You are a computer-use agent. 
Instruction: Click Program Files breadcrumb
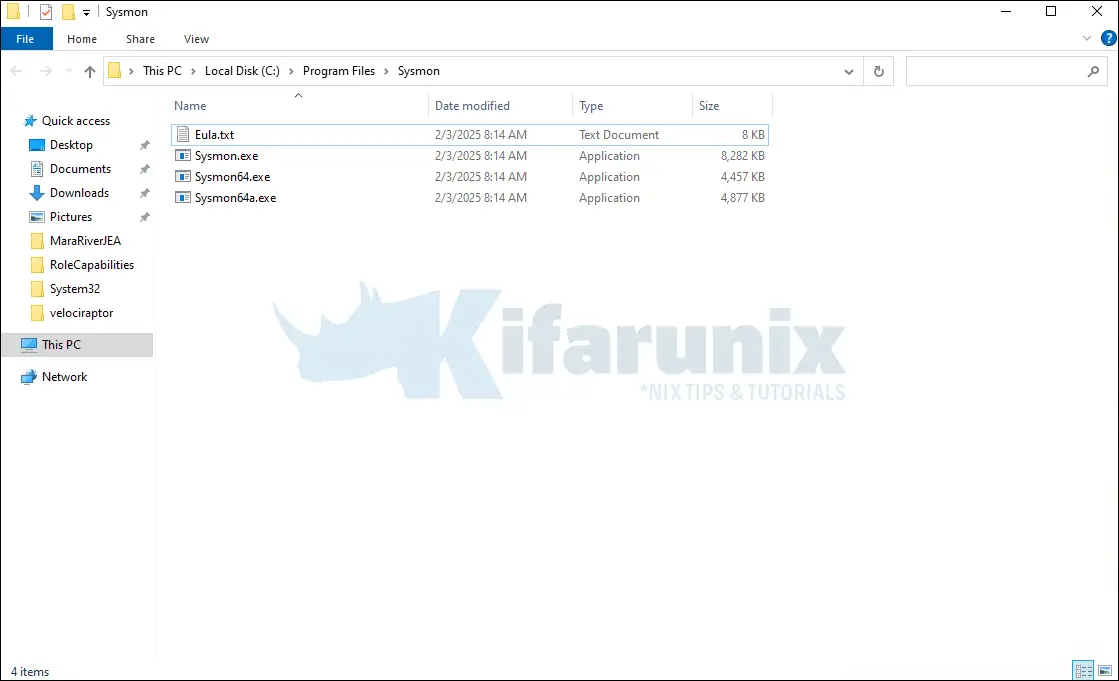point(338,71)
